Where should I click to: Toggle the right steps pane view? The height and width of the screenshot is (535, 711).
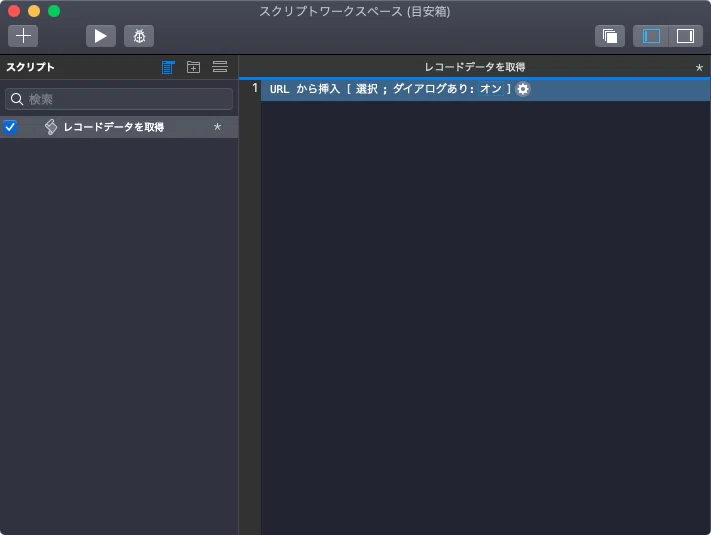click(685, 36)
